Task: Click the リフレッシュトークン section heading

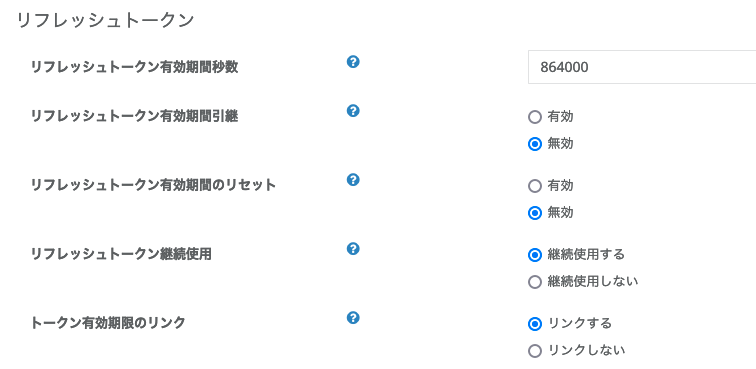Action: (x=105, y=21)
